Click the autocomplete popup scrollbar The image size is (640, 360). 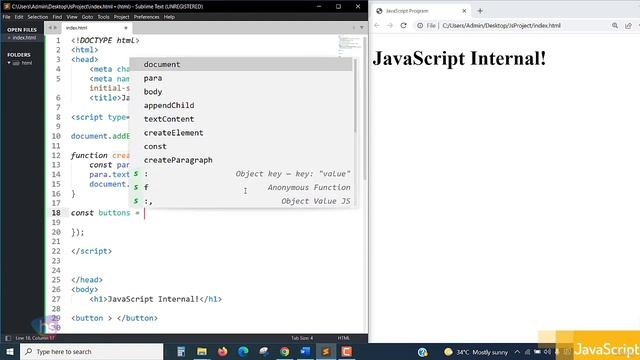(355, 96)
